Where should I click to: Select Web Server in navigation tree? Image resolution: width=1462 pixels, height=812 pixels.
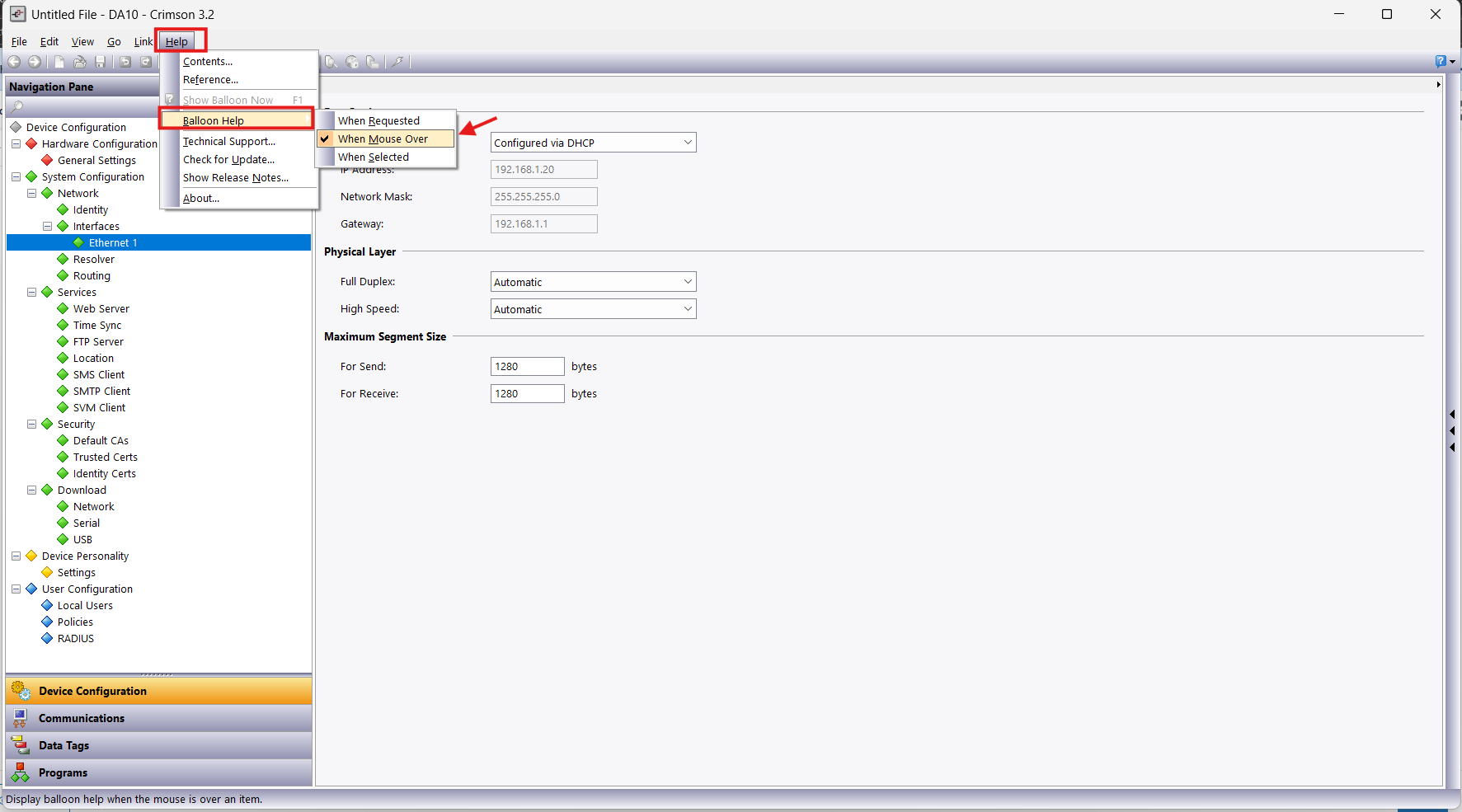coord(101,309)
